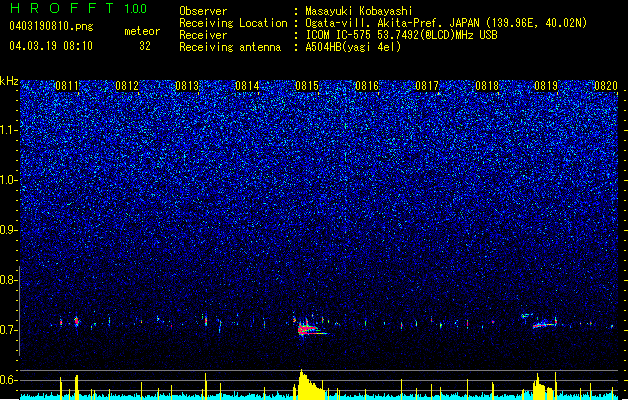The width and height of the screenshot is (629, 400).
Task: Click the 0818 time marker
Action: tap(487, 86)
